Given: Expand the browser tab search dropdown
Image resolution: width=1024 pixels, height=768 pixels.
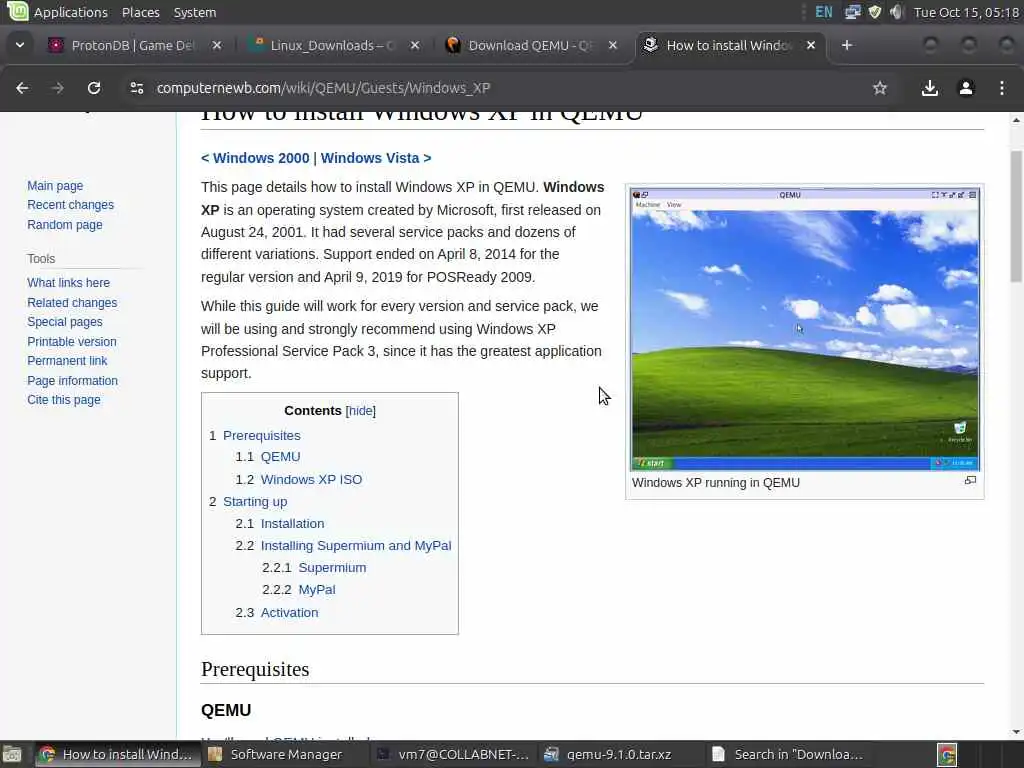Looking at the screenshot, I should point(20,45).
